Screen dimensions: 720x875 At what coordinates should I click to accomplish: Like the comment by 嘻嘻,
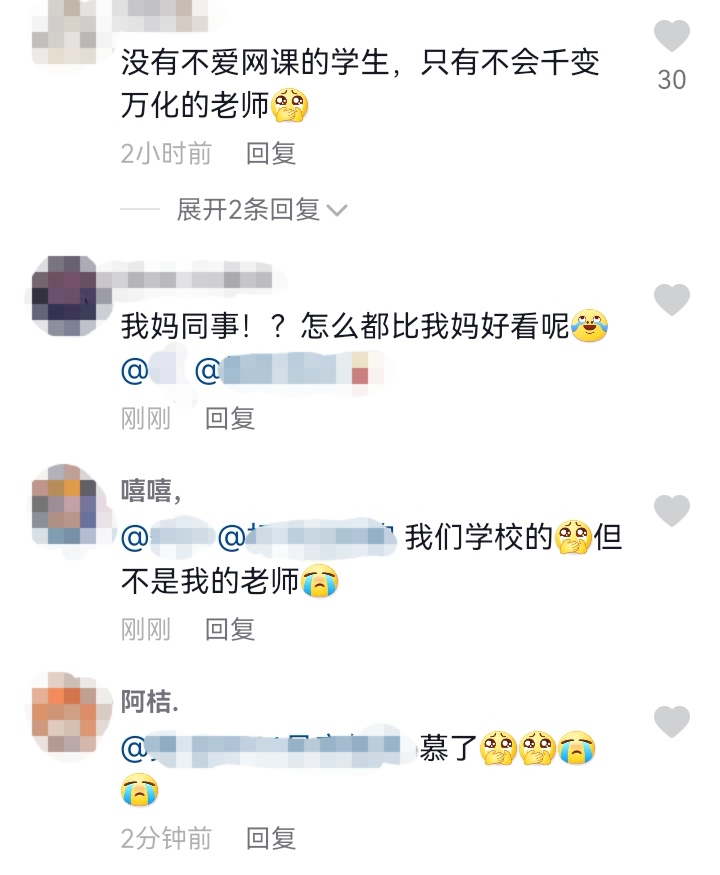(671, 511)
